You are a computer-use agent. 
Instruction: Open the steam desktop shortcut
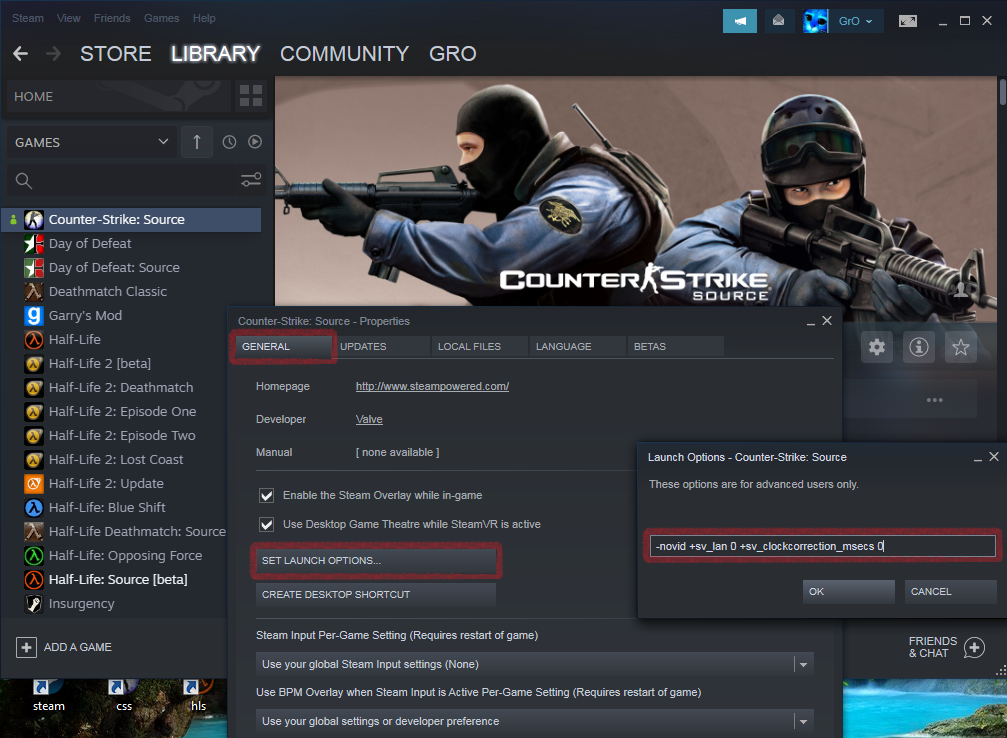coord(48,696)
